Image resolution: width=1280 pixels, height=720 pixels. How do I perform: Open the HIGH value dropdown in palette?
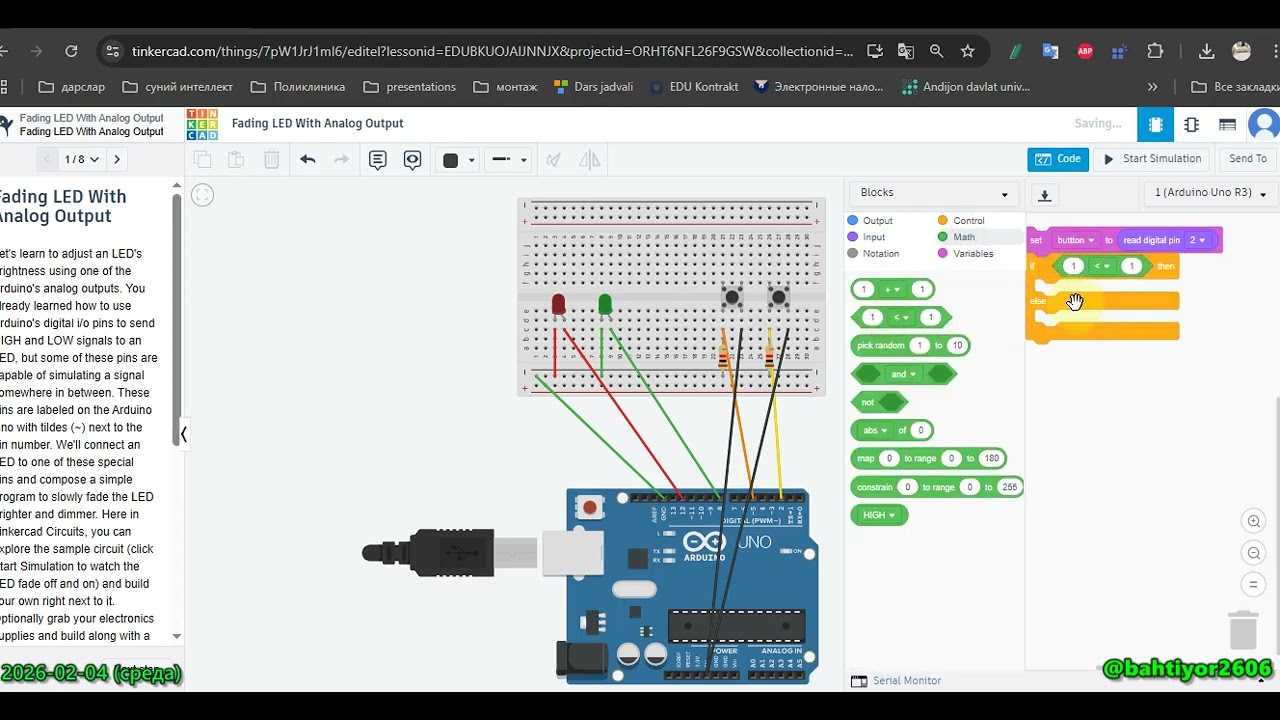[x=879, y=515]
